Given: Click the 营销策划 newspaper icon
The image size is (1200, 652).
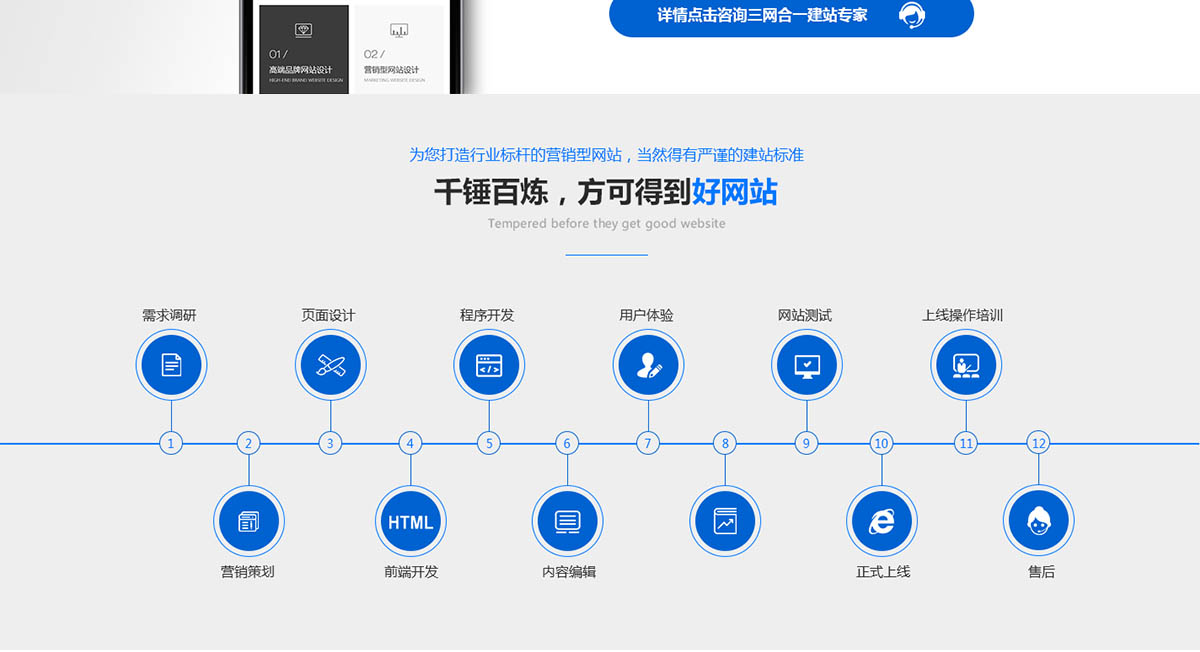Looking at the screenshot, I should [249, 521].
